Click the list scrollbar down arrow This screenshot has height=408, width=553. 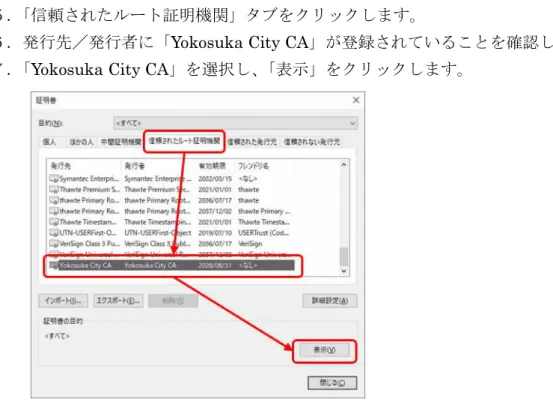pos(344,271)
